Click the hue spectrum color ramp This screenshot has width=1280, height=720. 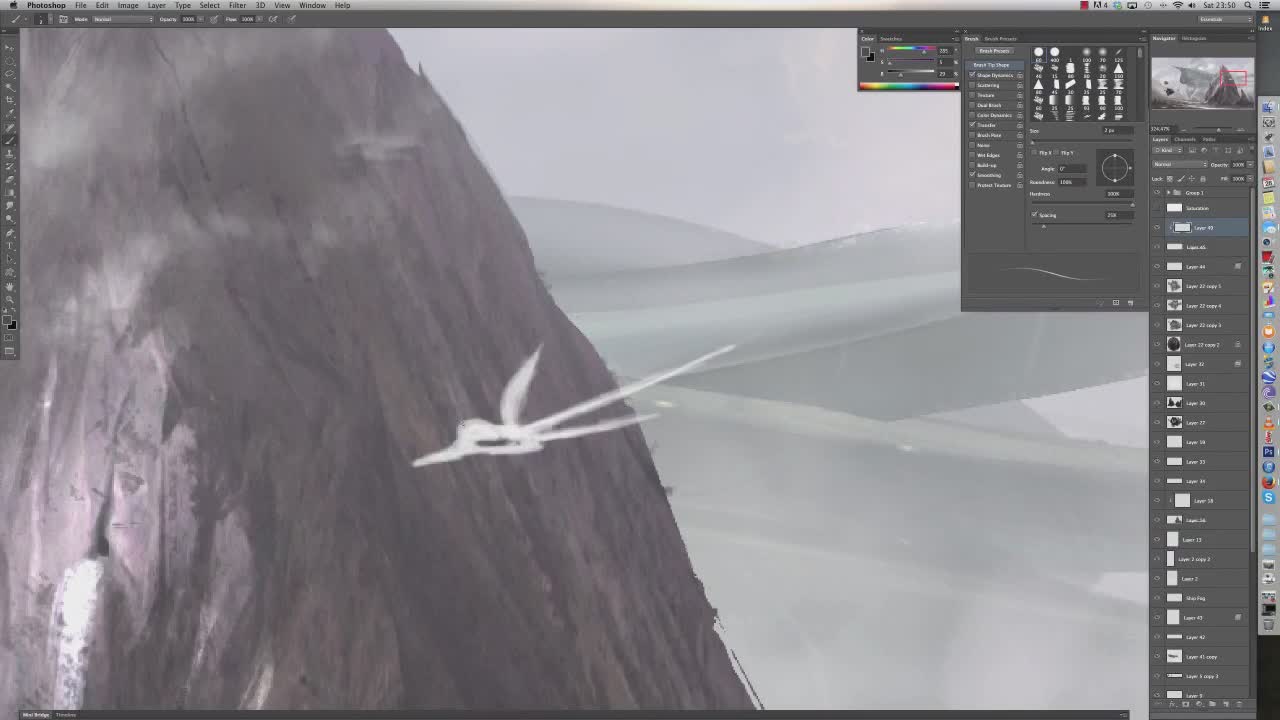[x=908, y=86]
